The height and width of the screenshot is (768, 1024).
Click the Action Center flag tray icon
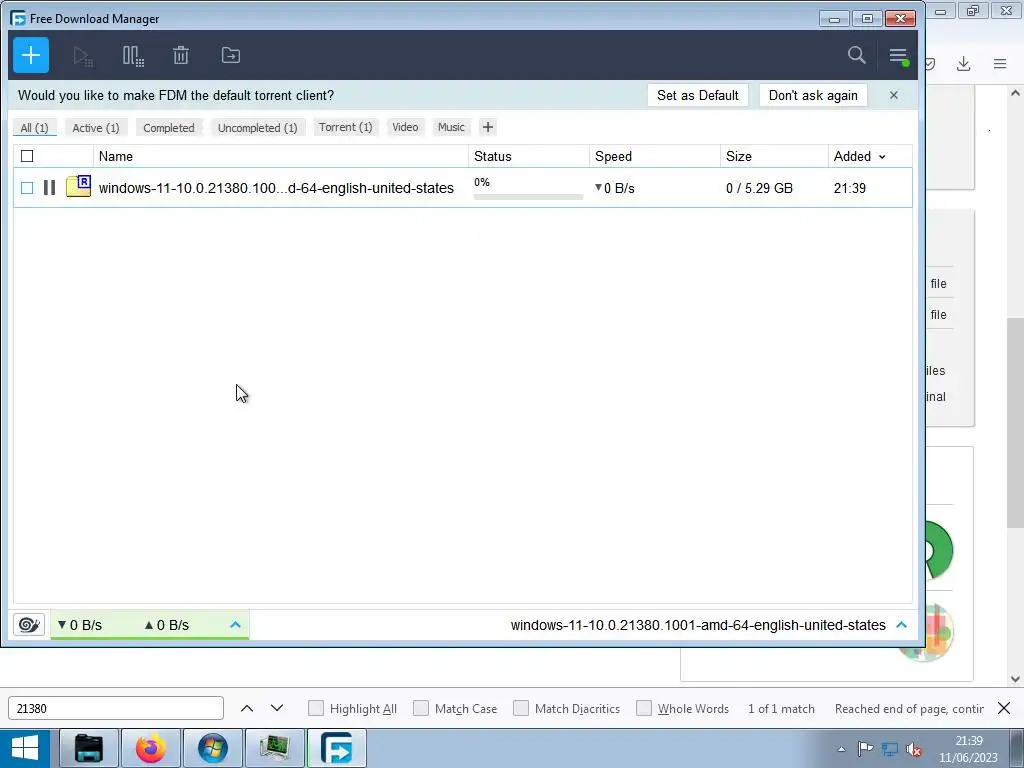point(865,749)
